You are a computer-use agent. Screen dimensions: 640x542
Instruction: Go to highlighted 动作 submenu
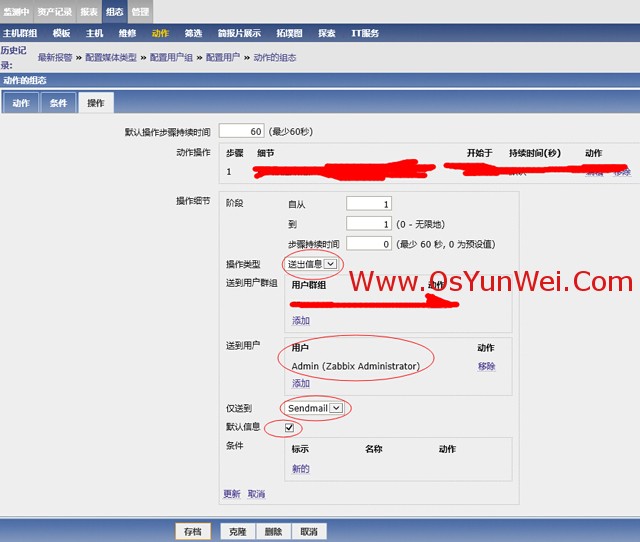(x=160, y=33)
